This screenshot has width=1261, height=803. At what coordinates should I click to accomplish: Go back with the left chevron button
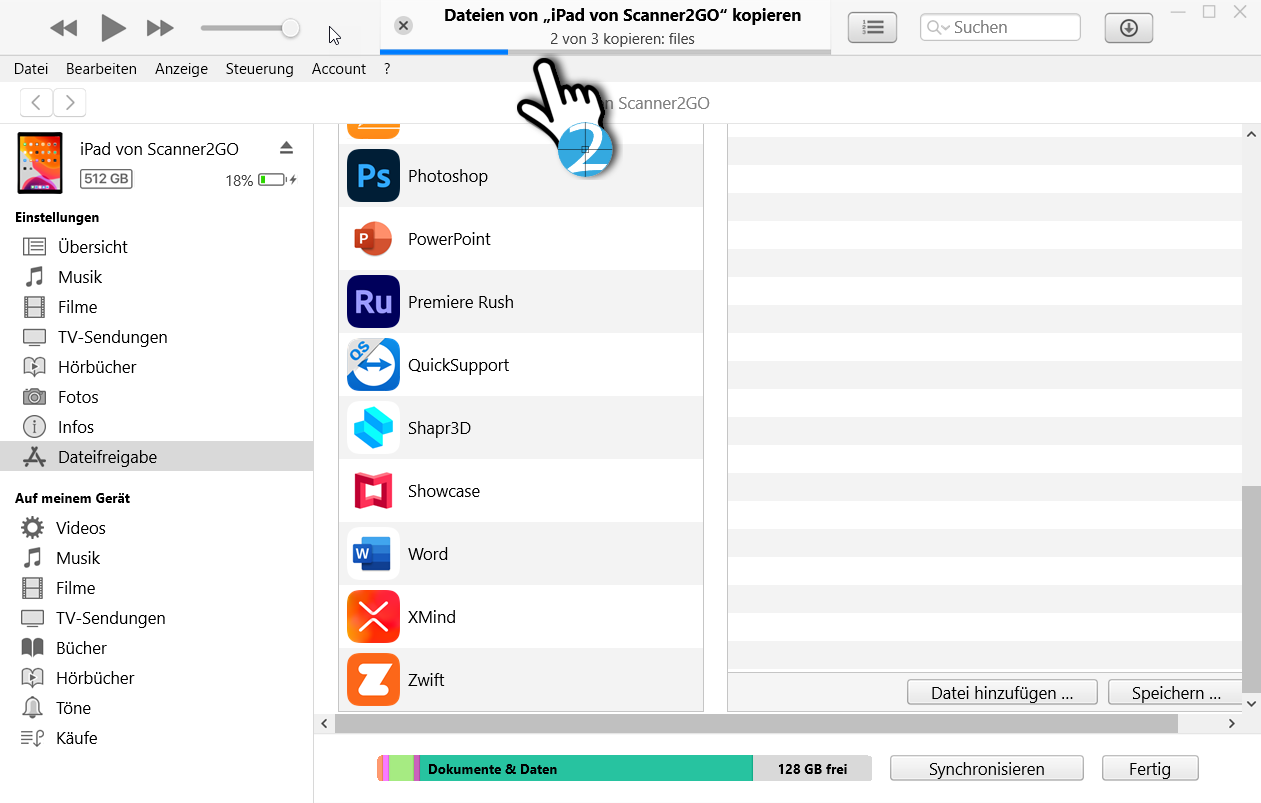point(36,102)
